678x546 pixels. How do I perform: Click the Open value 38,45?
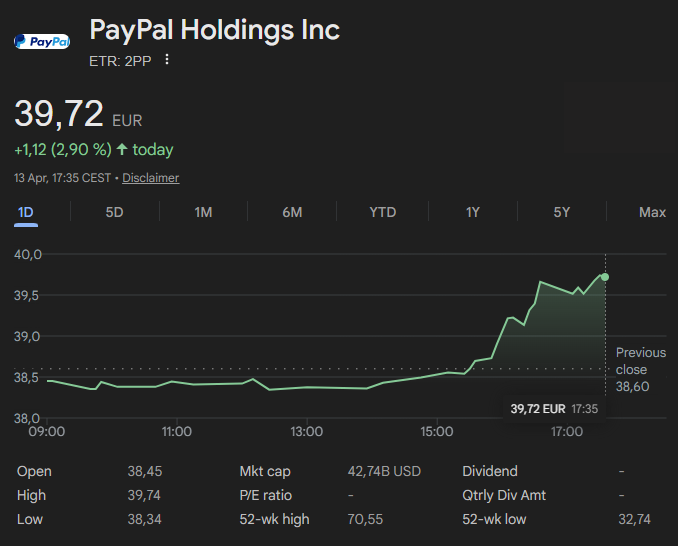click(x=145, y=471)
